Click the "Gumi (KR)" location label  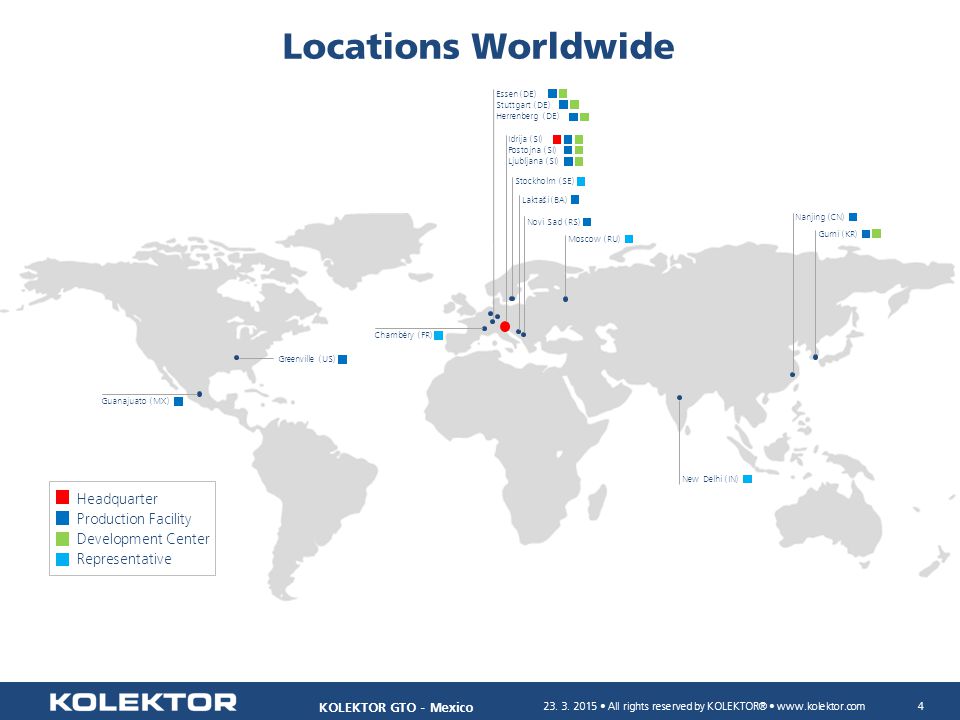(838, 234)
